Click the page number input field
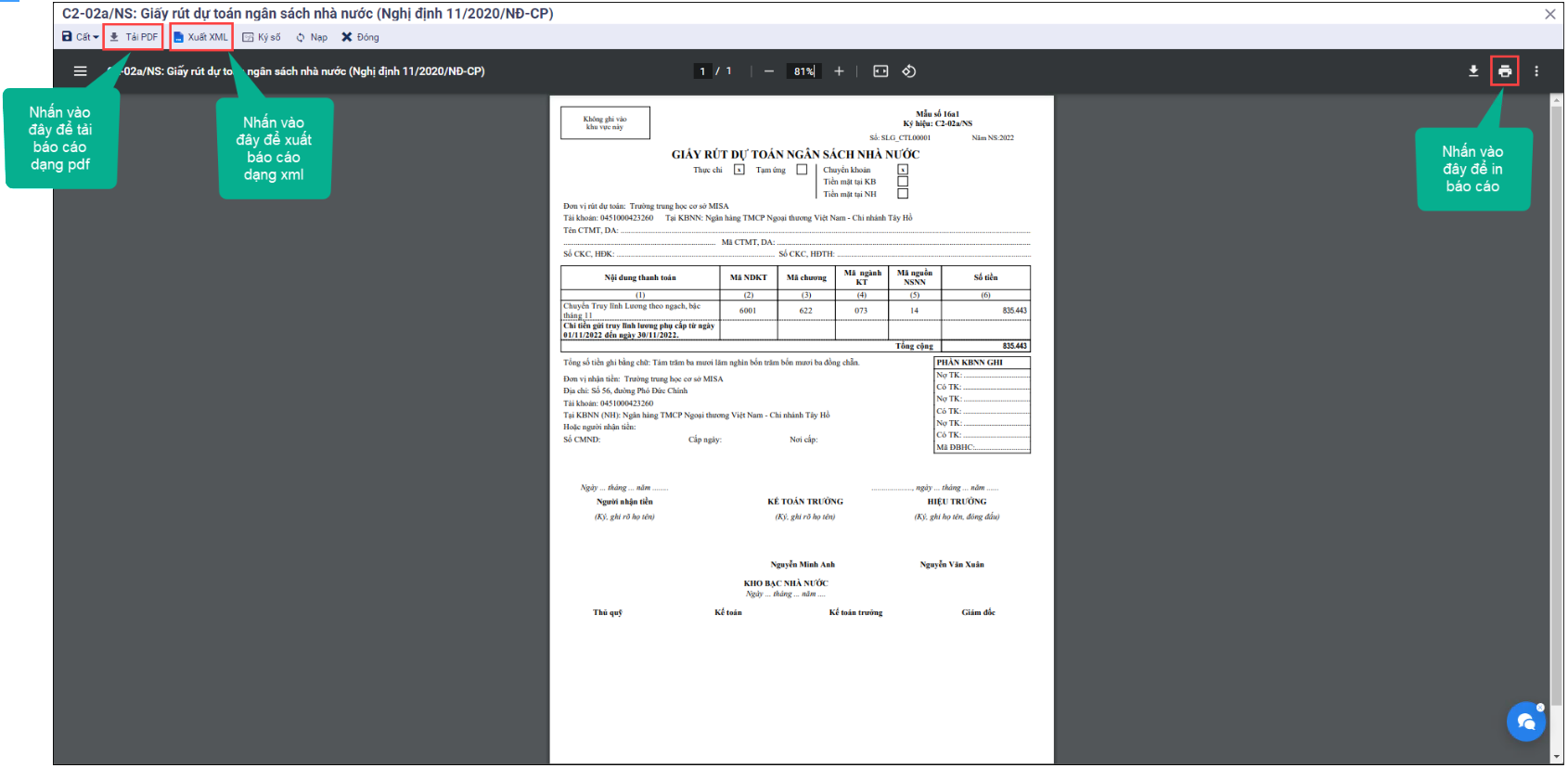 702,71
